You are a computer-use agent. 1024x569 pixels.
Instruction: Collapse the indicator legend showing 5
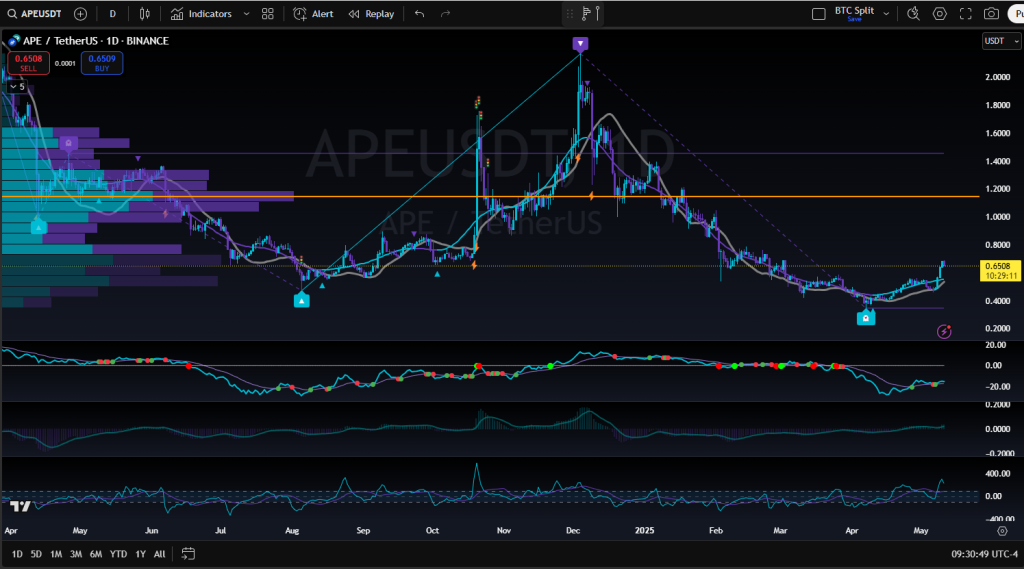click(18, 86)
